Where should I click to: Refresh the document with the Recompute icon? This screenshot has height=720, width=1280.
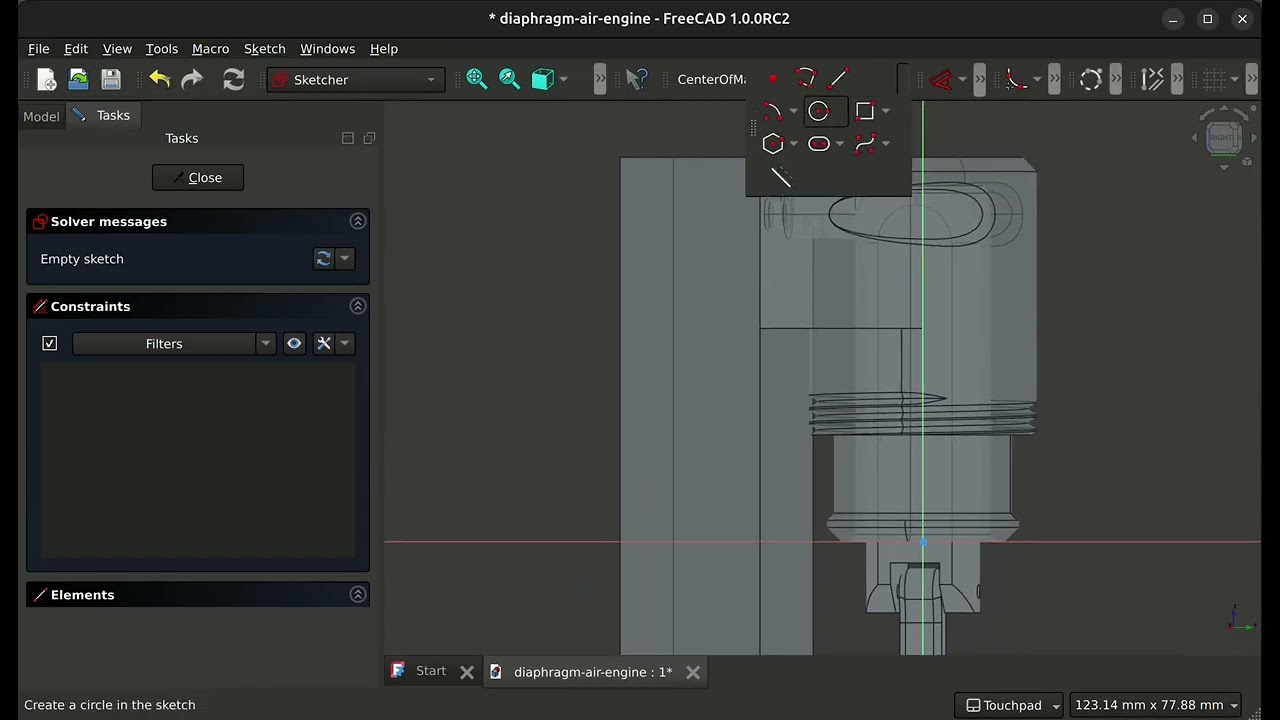pos(234,80)
